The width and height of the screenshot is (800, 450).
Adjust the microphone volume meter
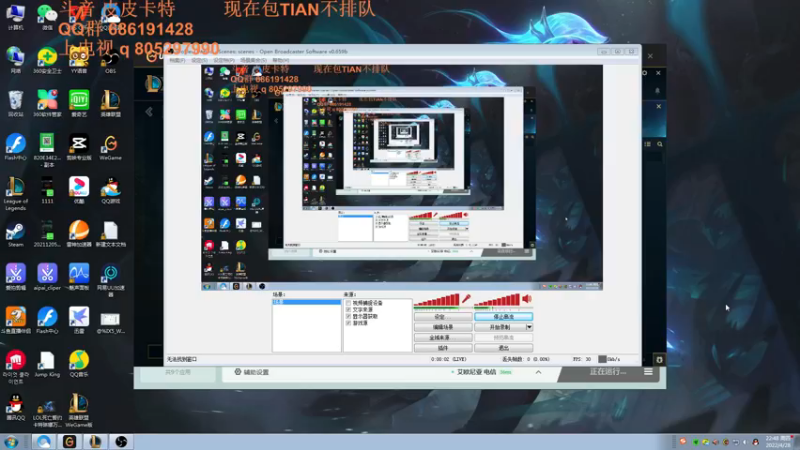[436, 301]
